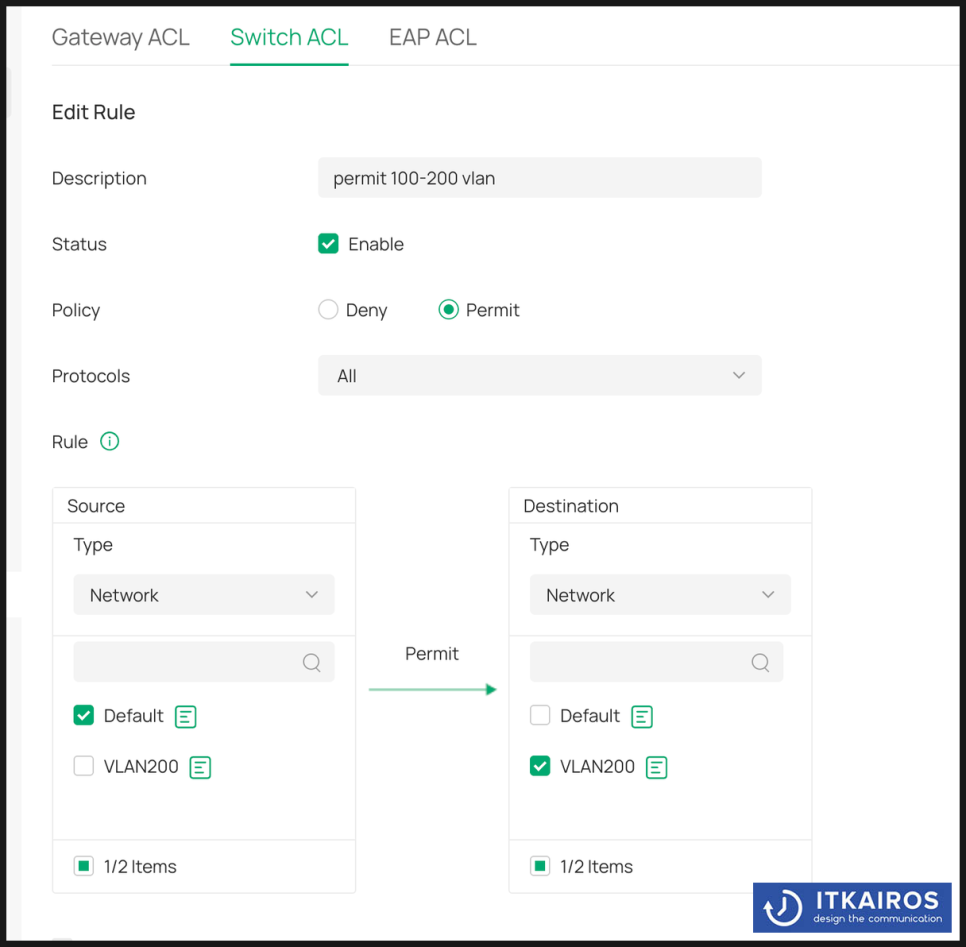Open the Source Type Network dropdown
Image resolution: width=966 pixels, height=947 pixels.
204,595
